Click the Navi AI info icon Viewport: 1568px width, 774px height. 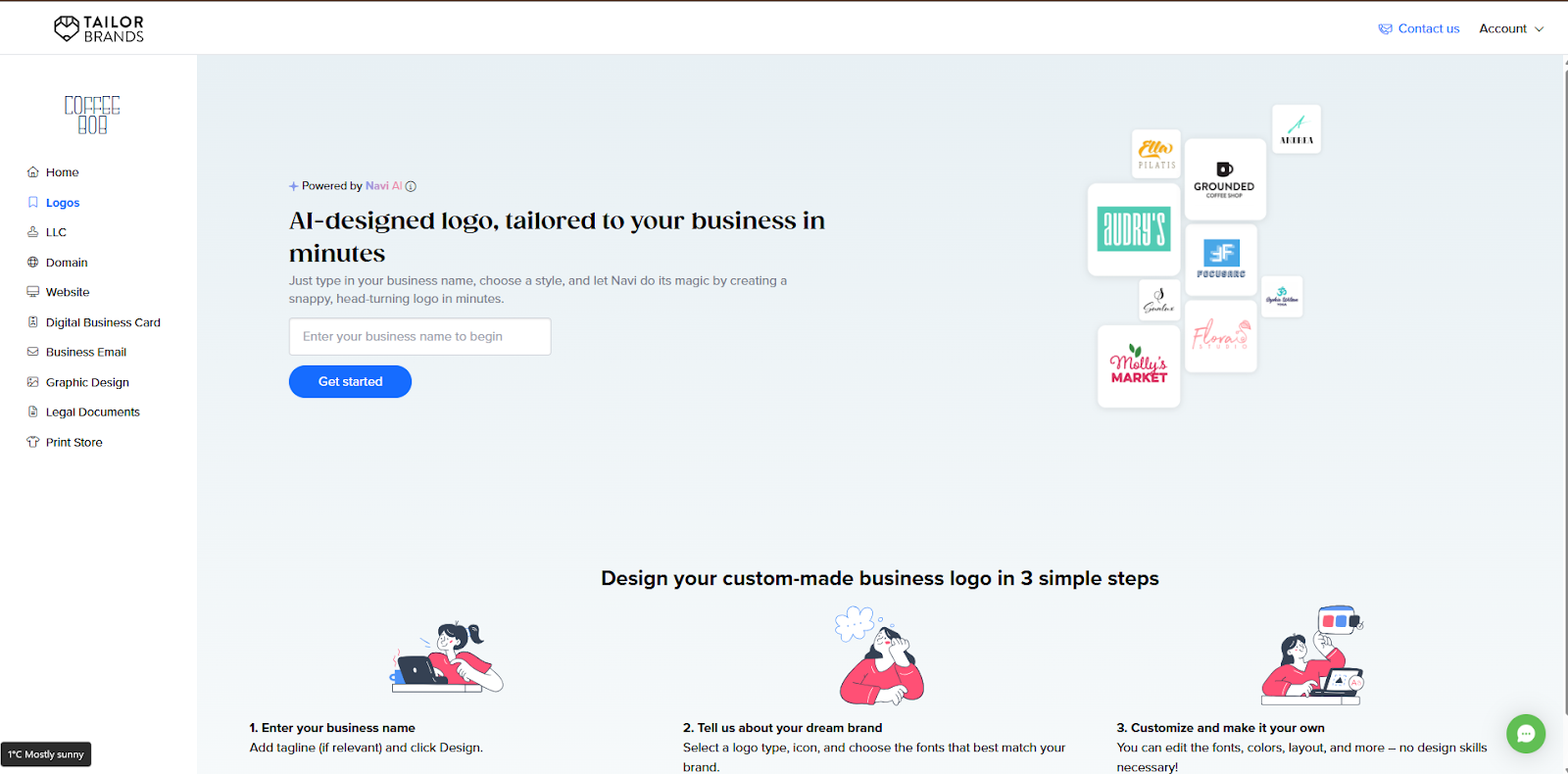pos(411,186)
